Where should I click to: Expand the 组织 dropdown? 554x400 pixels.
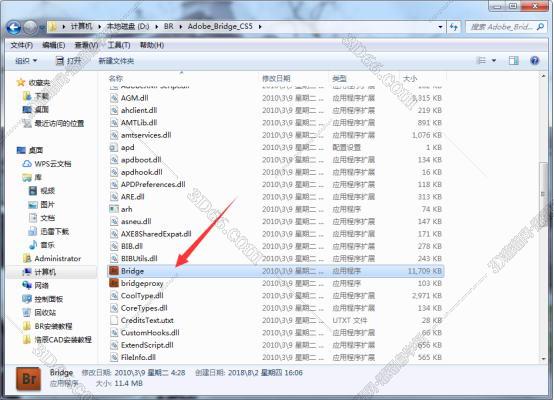coord(26,61)
